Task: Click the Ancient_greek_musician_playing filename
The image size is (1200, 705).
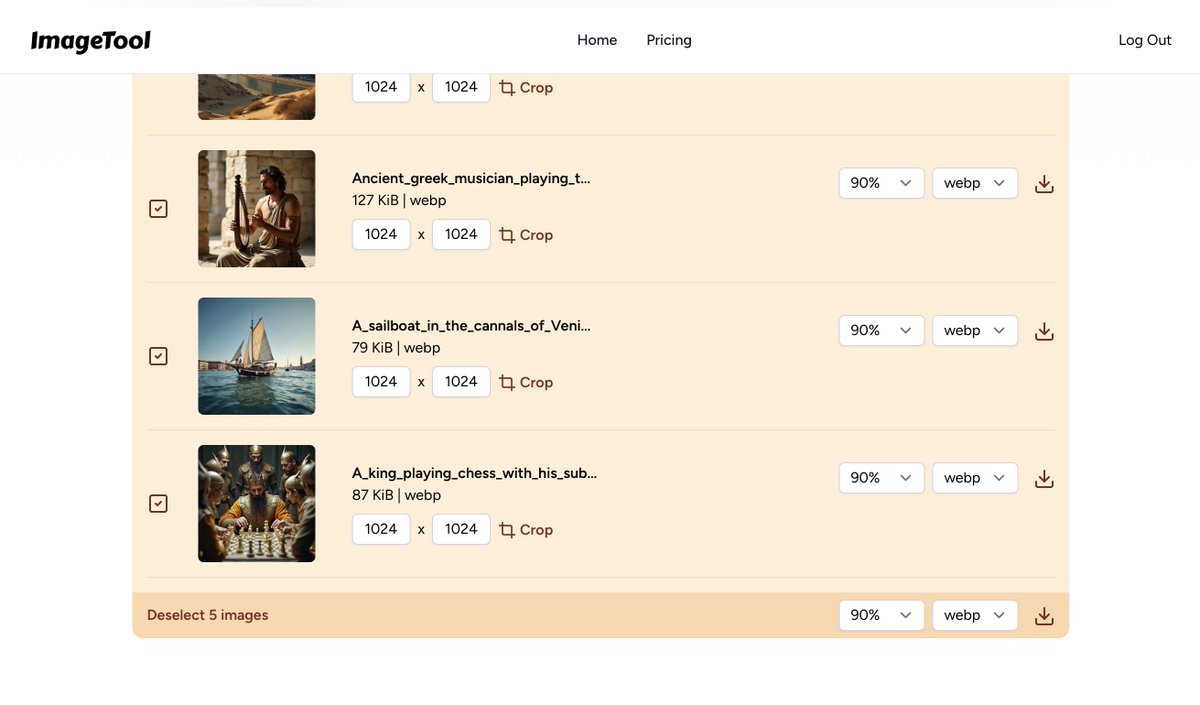Action: pyautogui.click(x=471, y=178)
